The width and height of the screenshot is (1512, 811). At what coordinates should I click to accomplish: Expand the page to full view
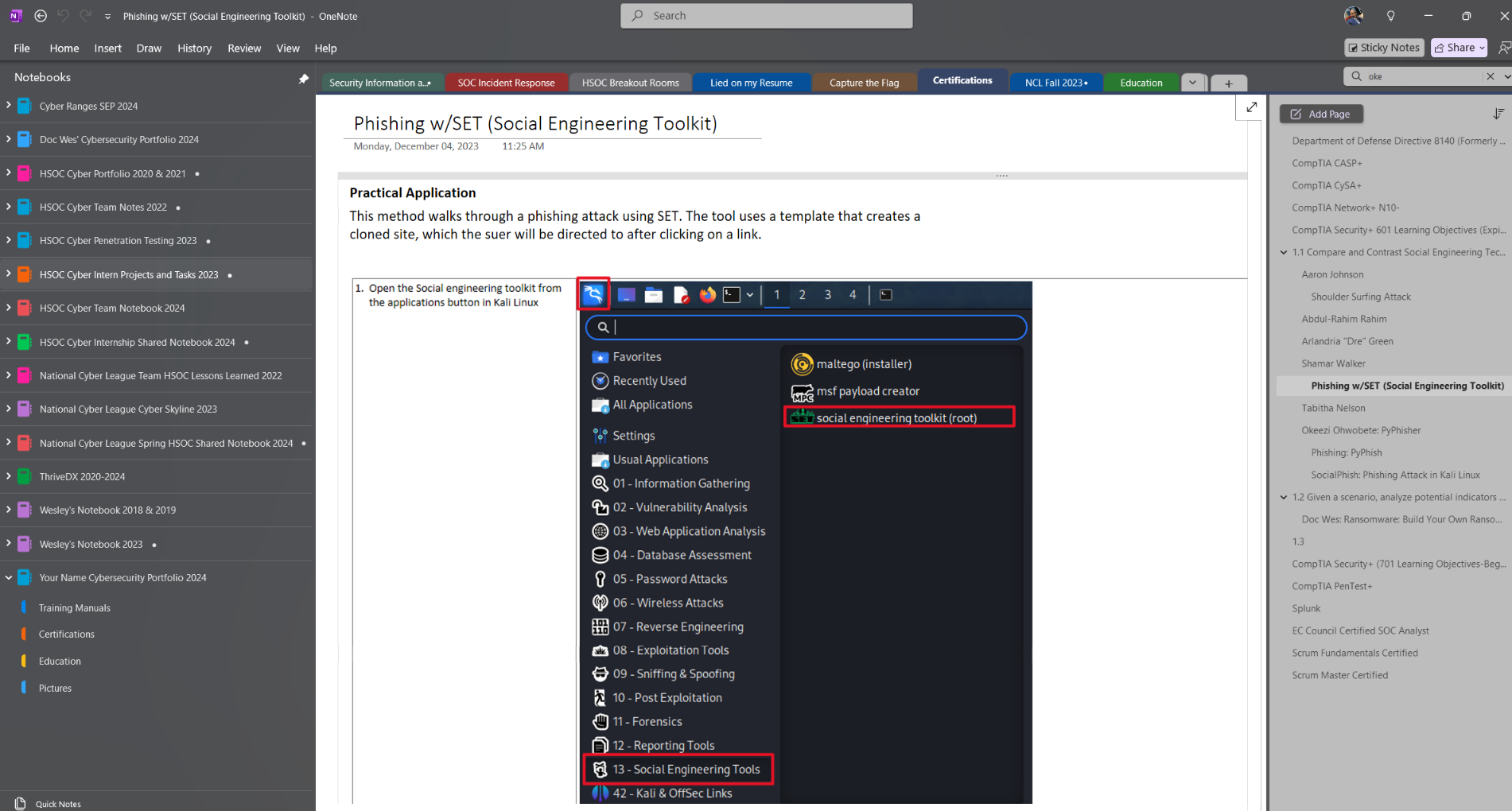[1251, 107]
